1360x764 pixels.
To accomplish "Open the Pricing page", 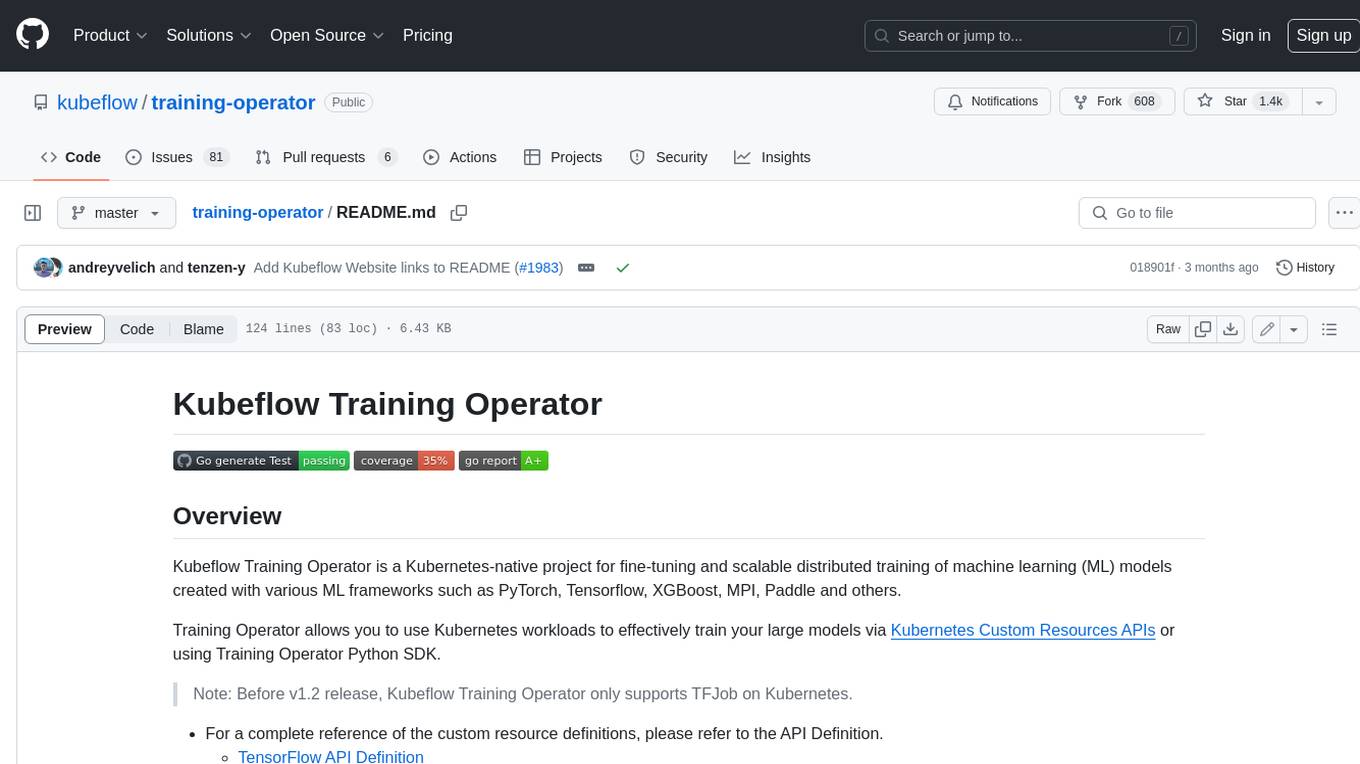I will 427,35.
